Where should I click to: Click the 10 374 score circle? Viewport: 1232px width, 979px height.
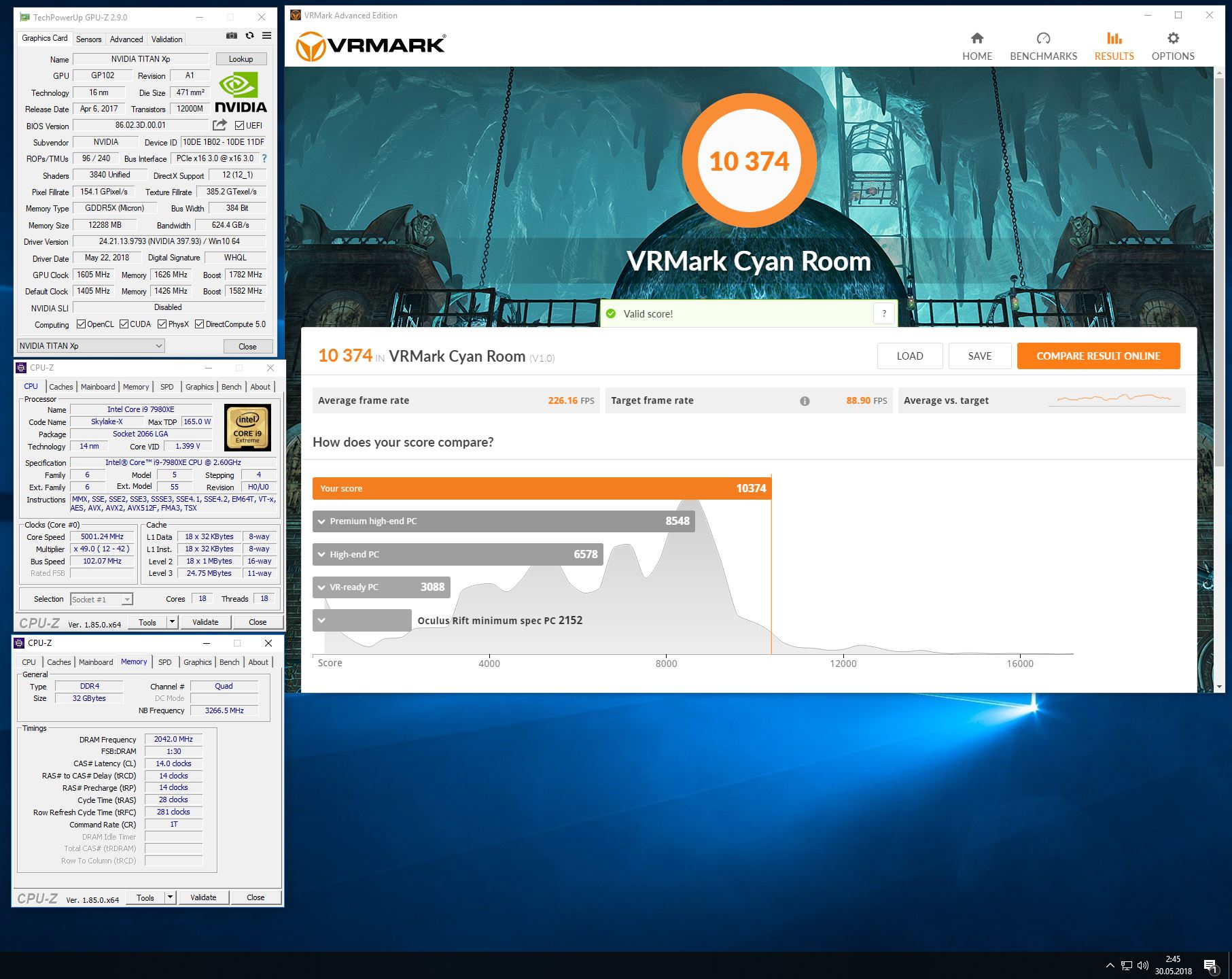coord(749,160)
